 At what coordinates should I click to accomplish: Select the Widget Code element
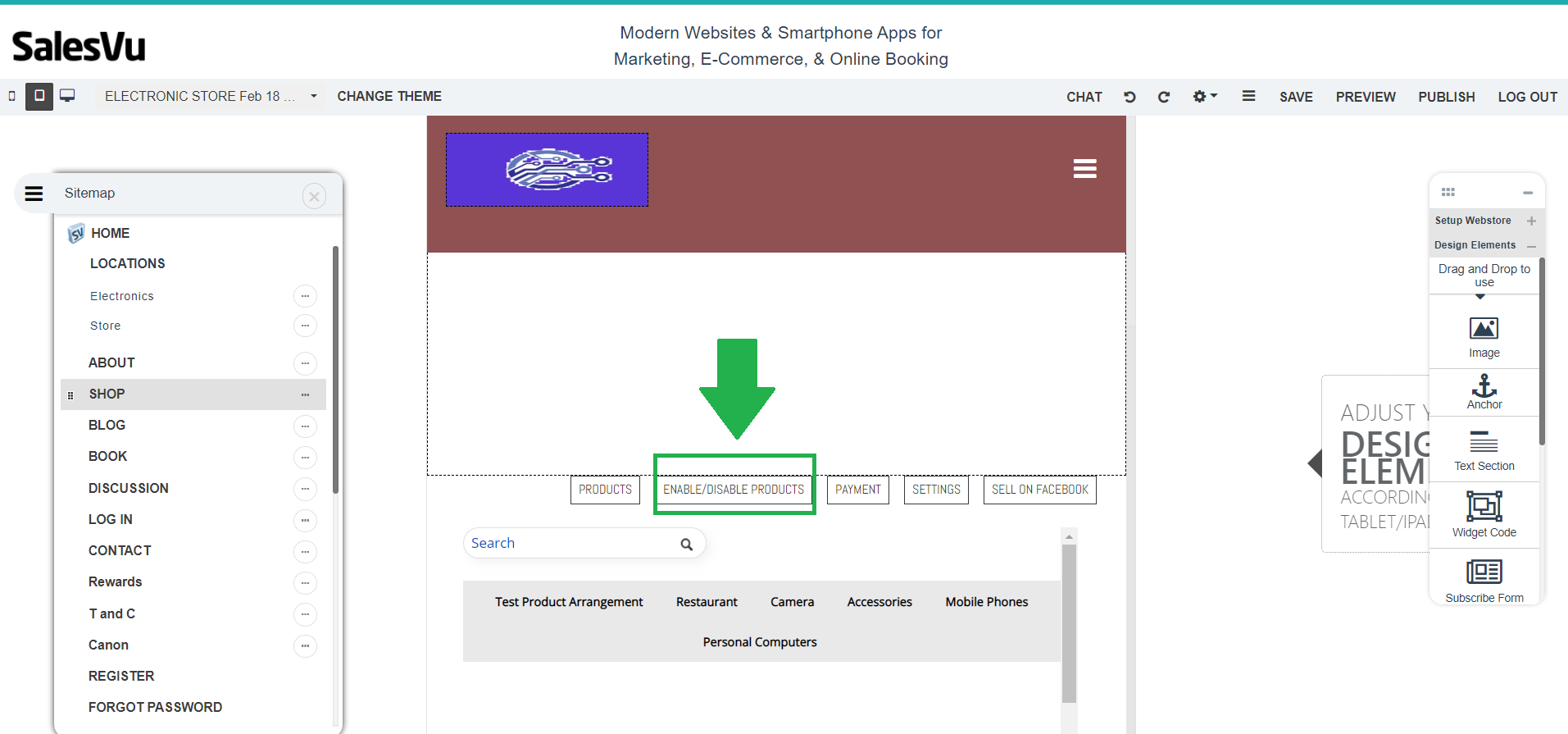point(1484,513)
